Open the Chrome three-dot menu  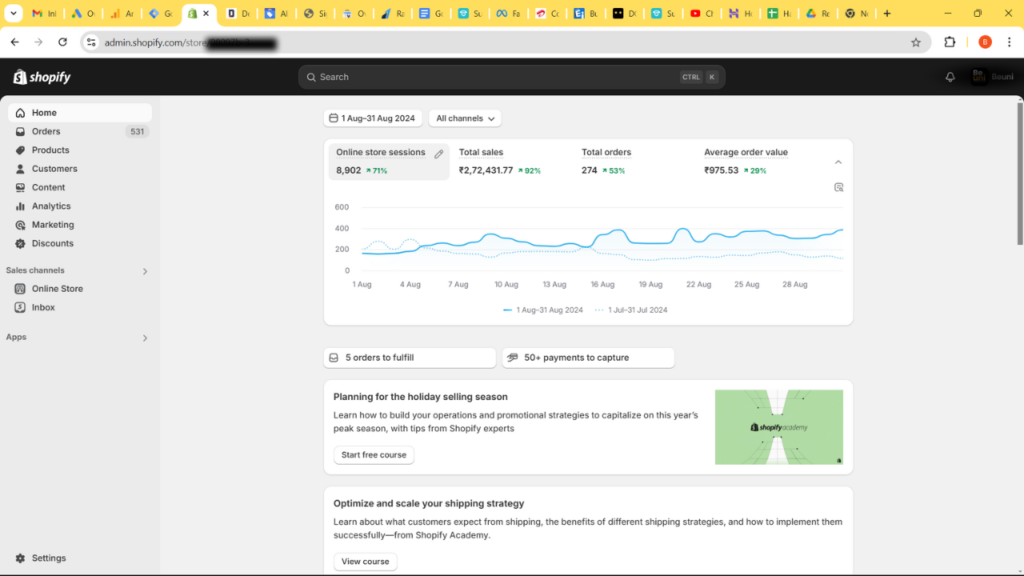click(x=1009, y=42)
